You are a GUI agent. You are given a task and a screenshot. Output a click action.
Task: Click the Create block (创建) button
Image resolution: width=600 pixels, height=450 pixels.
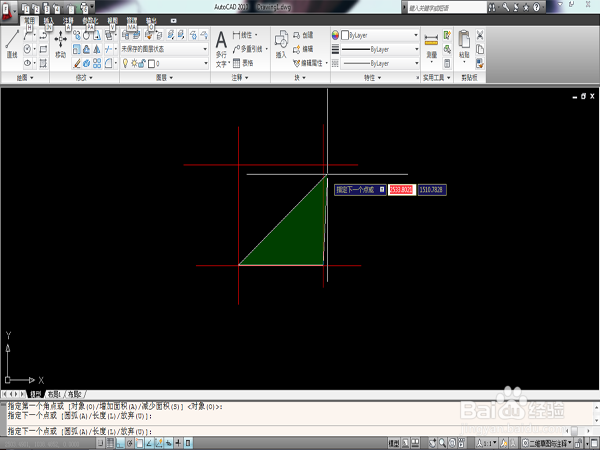[x=303, y=35]
